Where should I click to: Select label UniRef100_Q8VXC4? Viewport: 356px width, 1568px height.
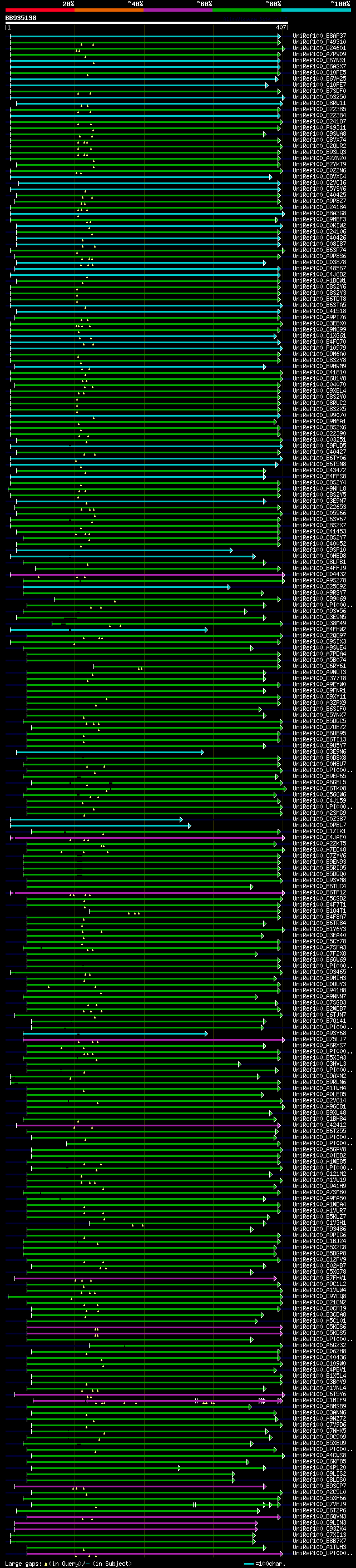[319, 176]
